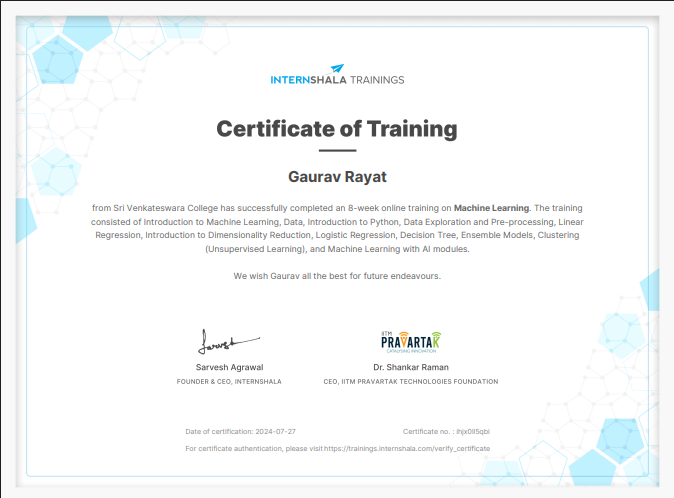Click the 'Sarvesh Agrawal' name text

(x=229, y=367)
